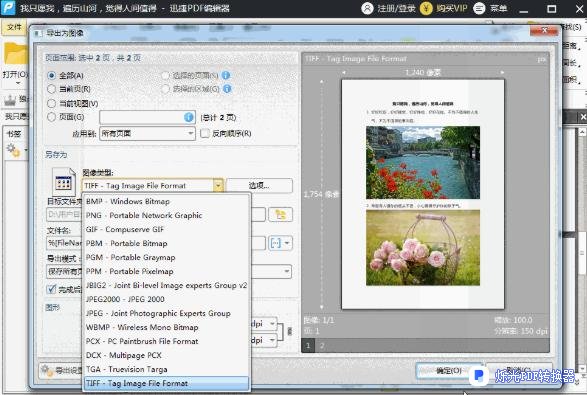Viewport: 587px width, 395px height.
Task: Switch preview to page 1 tab
Action: [x=308, y=345]
